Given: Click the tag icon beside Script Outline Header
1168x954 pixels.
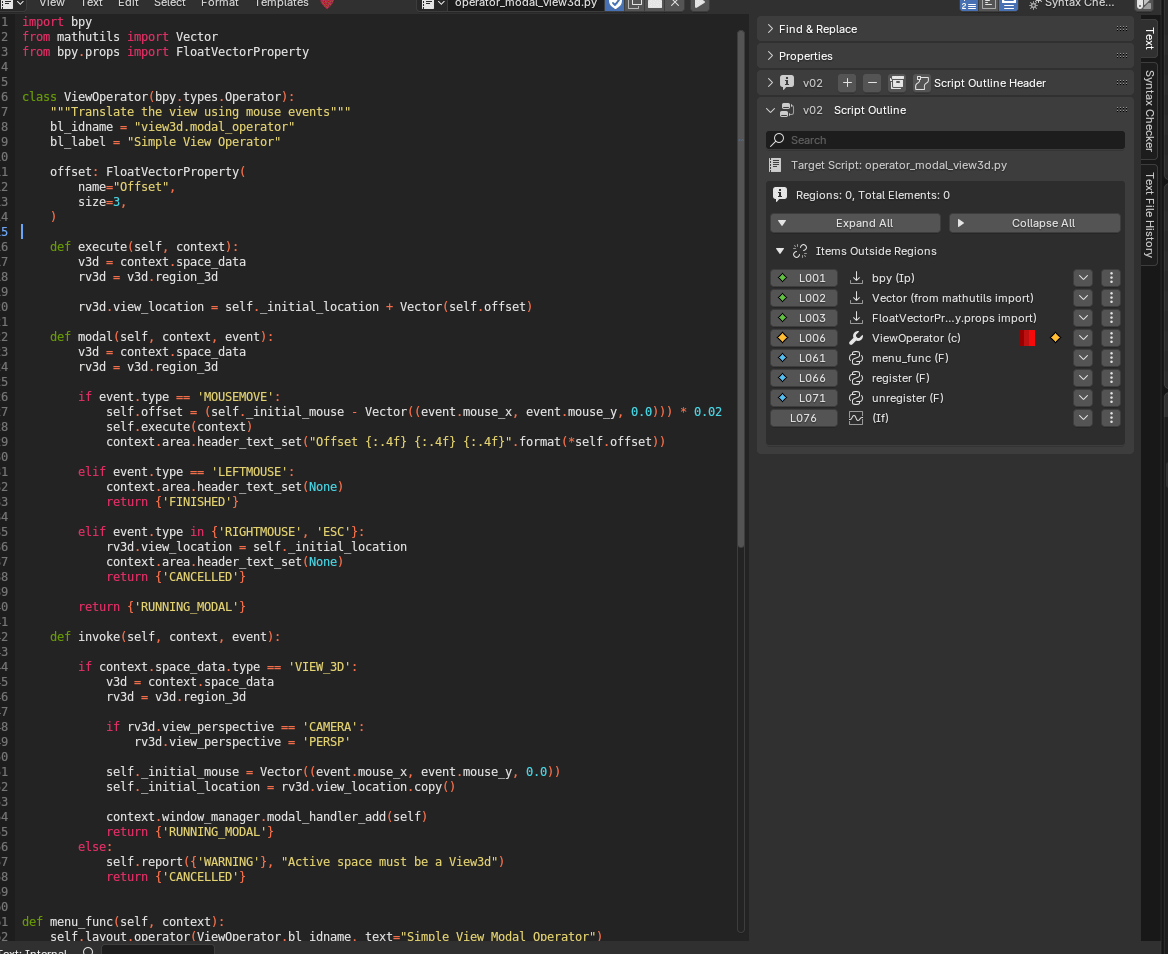Looking at the screenshot, I should coord(921,83).
